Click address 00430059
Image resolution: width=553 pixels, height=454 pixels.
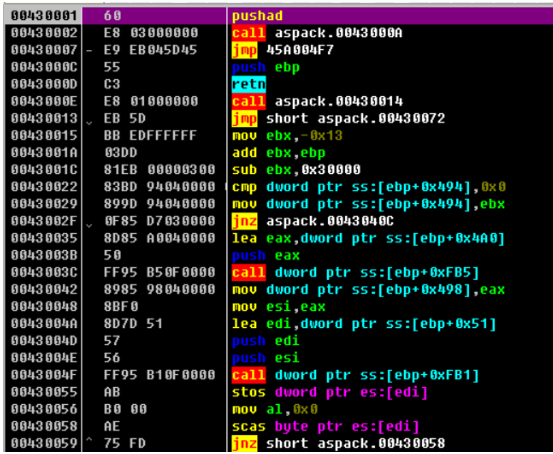click(x=44, y=444)
